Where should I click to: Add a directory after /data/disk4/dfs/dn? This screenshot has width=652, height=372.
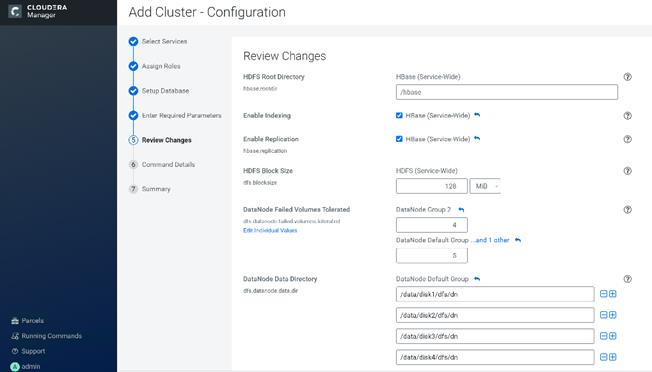click(x=612, y=357)
